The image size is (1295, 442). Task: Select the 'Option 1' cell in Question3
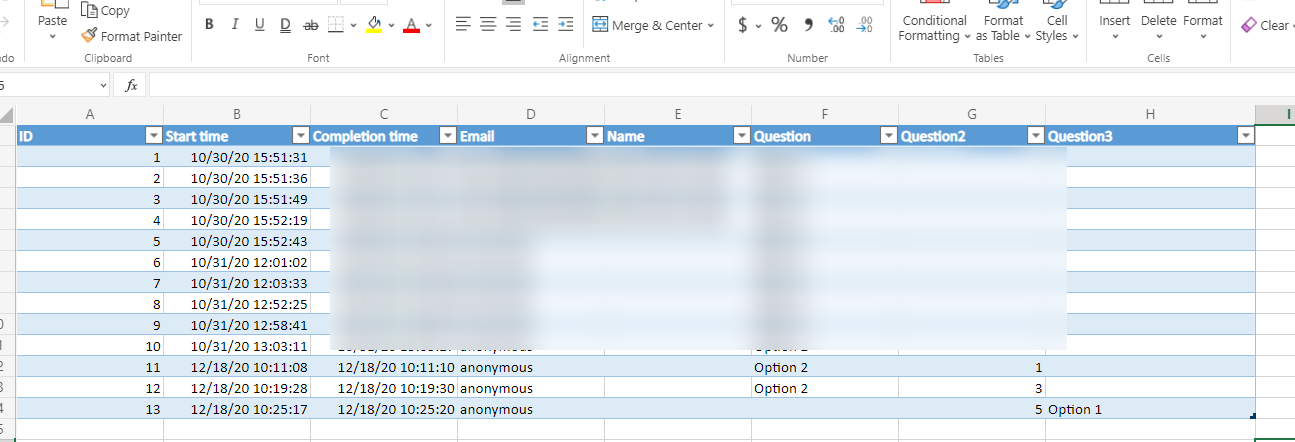coord(1150,409)
